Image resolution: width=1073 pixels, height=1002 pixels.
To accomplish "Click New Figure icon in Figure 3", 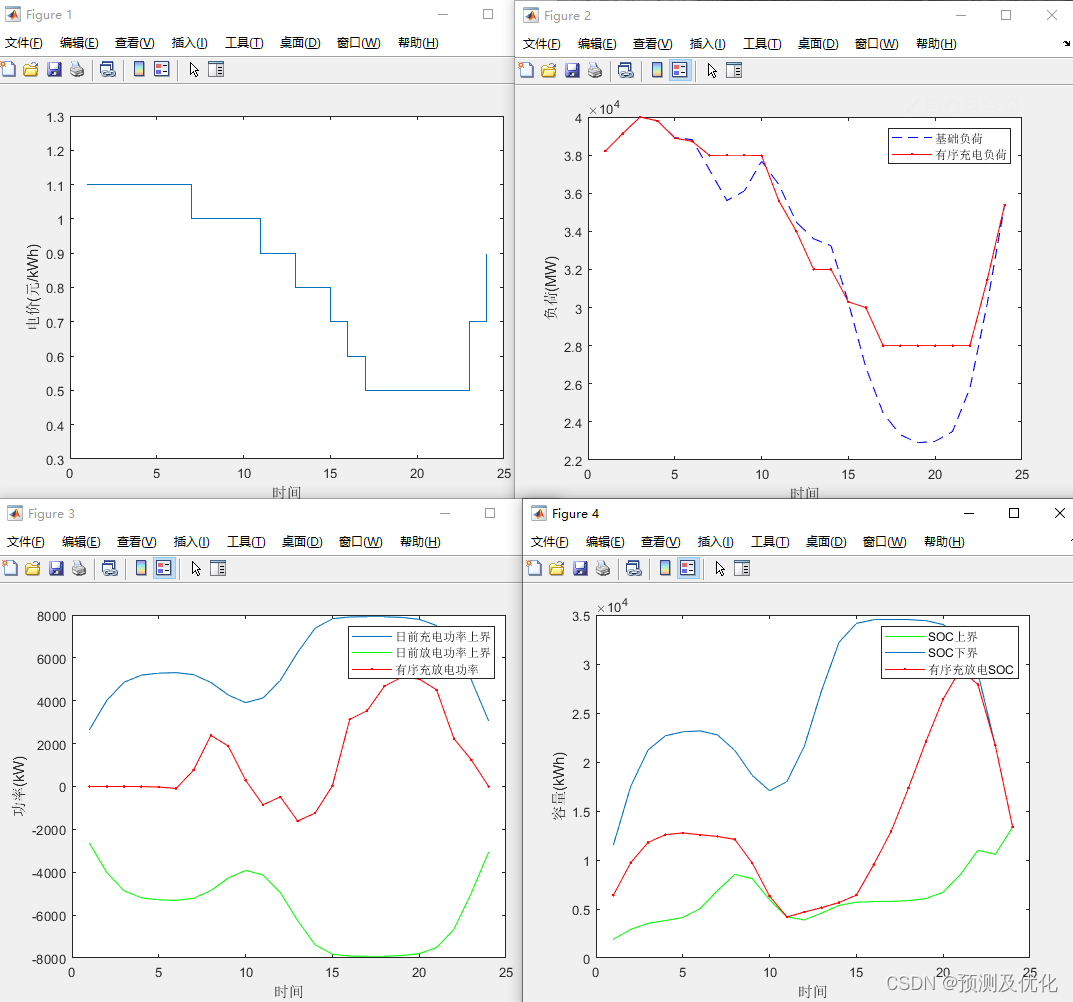I will pyautogui.click(x=10, y=568).
